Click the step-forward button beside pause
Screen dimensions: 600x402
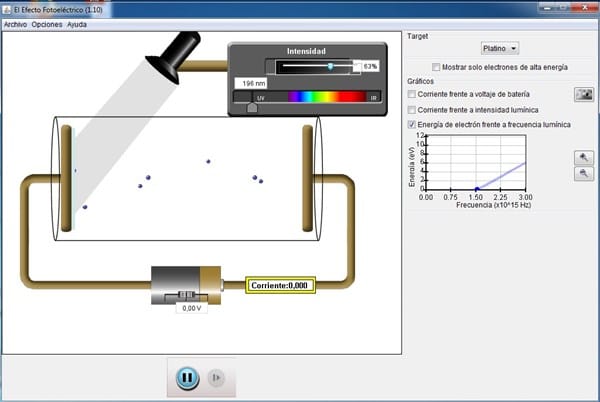217,378
